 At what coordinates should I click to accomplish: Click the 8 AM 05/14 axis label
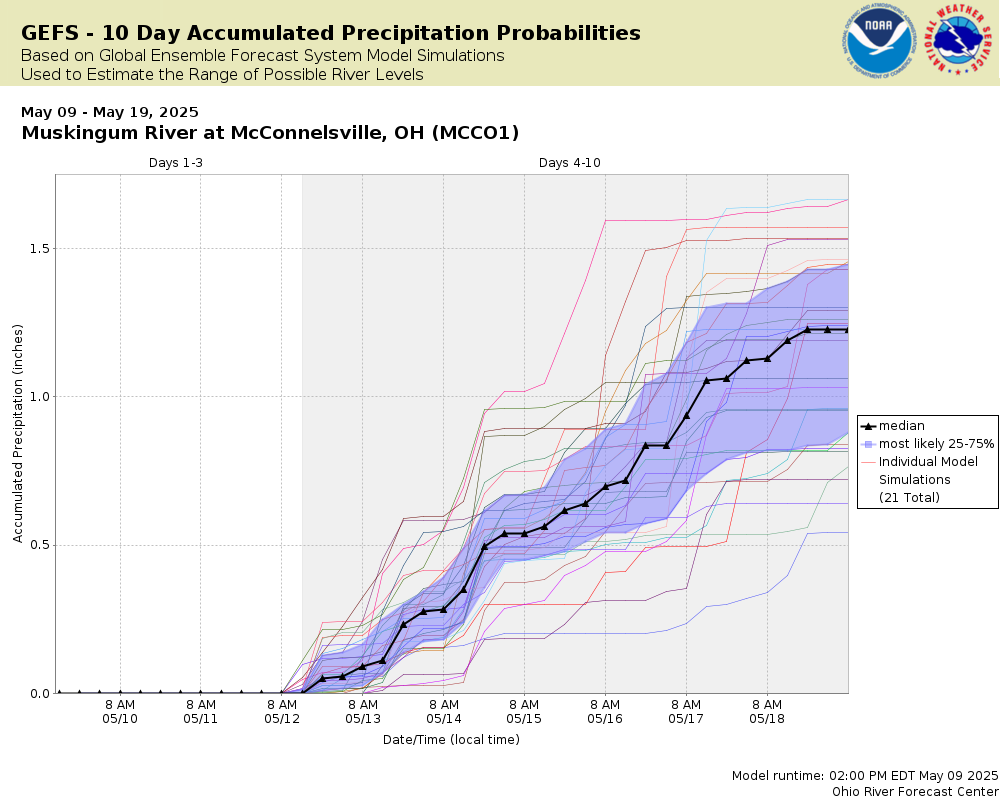pos(443,712)
